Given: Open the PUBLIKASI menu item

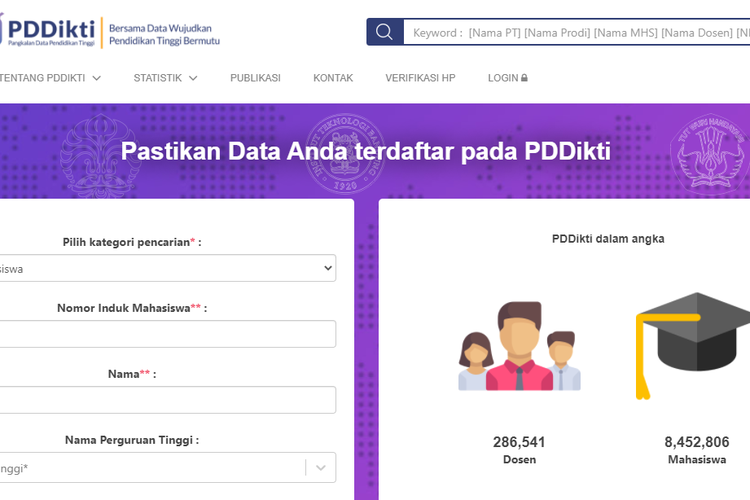Looking at the screenshot, I should coord(255,78).
